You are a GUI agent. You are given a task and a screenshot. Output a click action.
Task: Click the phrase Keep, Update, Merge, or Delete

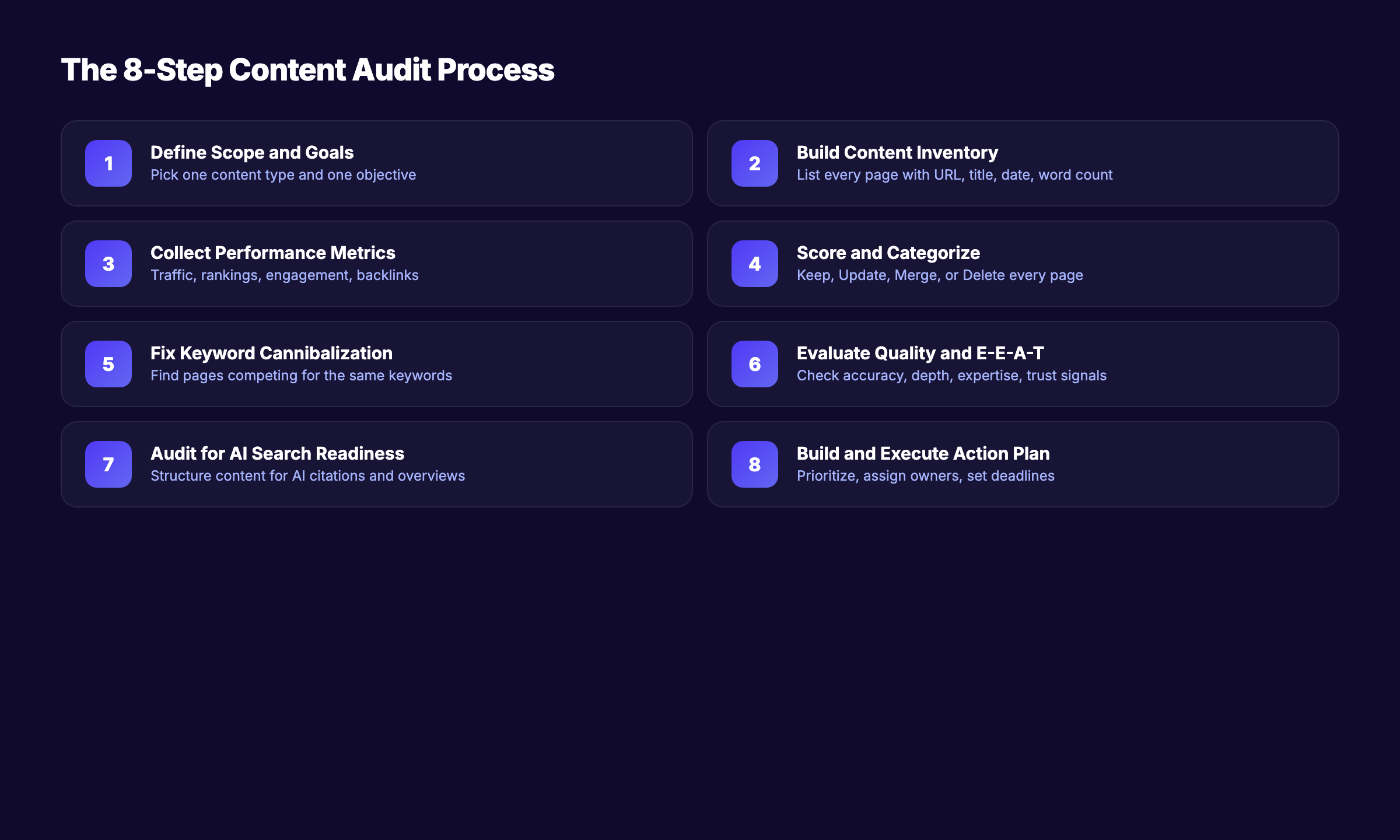939,274
